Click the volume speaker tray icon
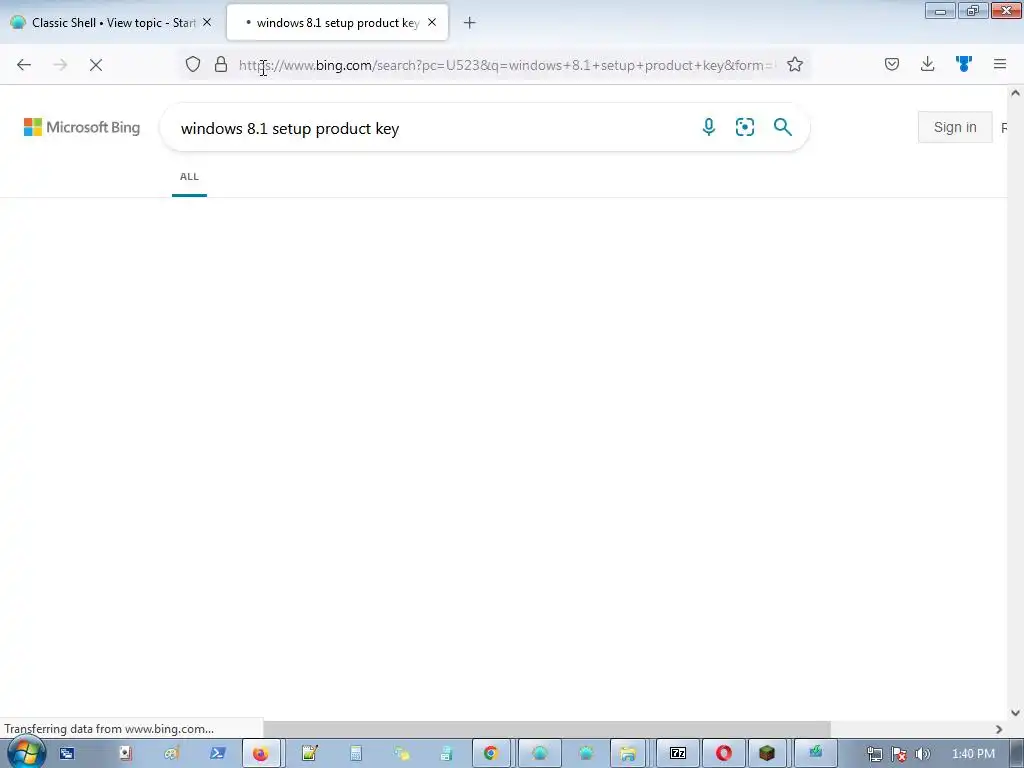1024x768 pixels. (922, 754)
